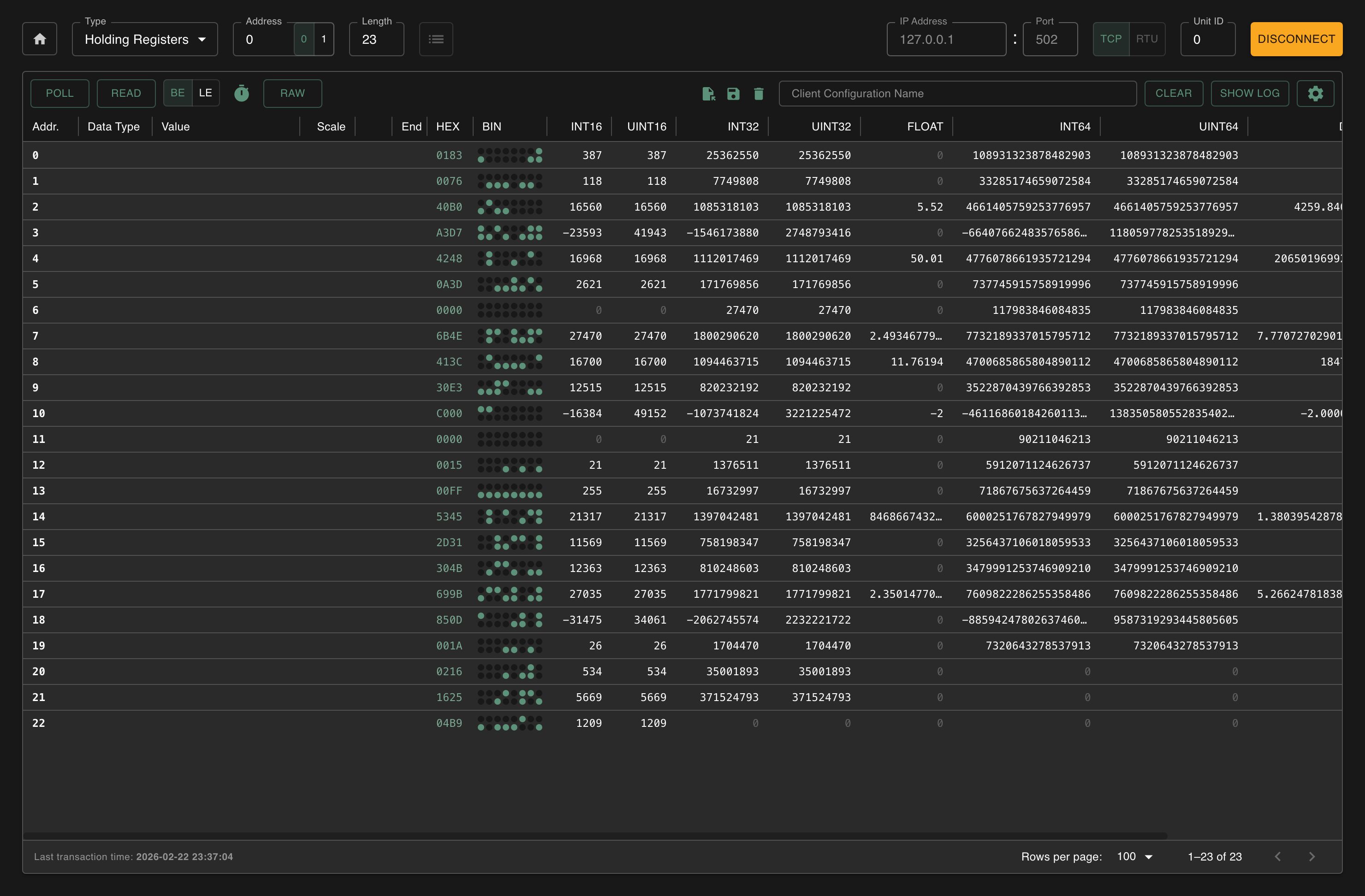Click the polling timer stopwatch icon
This screenshot has width=1365, height=896.
(x=242, y=93)
